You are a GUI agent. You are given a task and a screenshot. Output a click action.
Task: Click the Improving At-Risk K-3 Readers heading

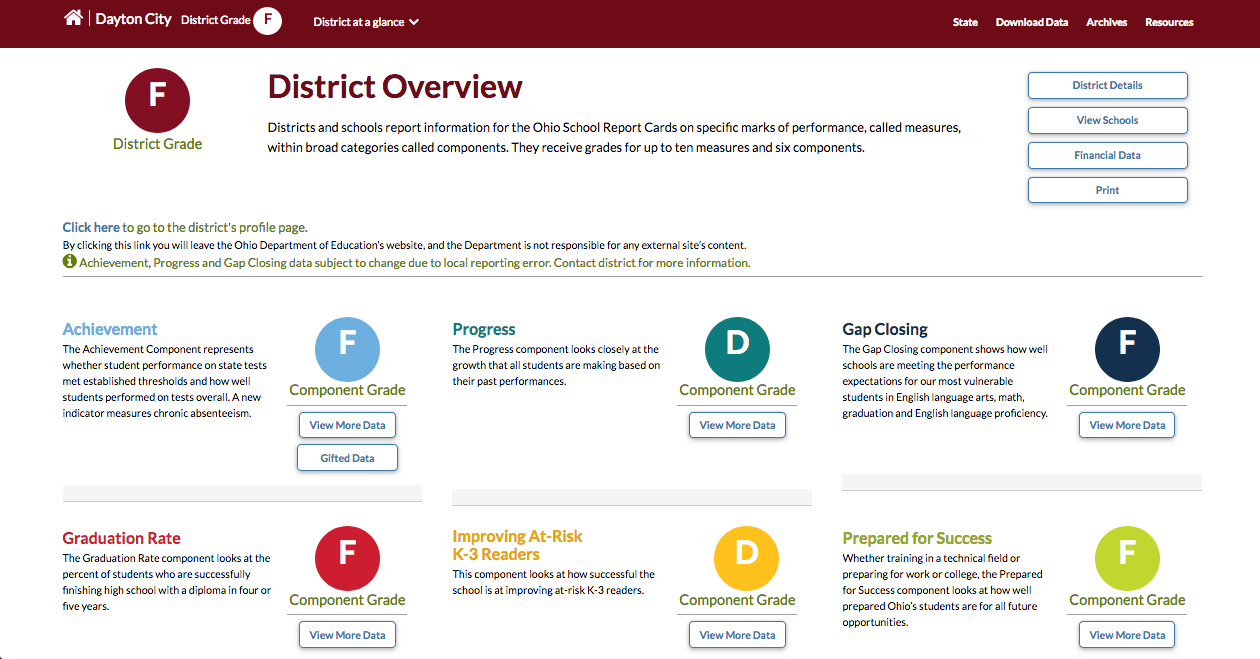(x=517, y=545)
